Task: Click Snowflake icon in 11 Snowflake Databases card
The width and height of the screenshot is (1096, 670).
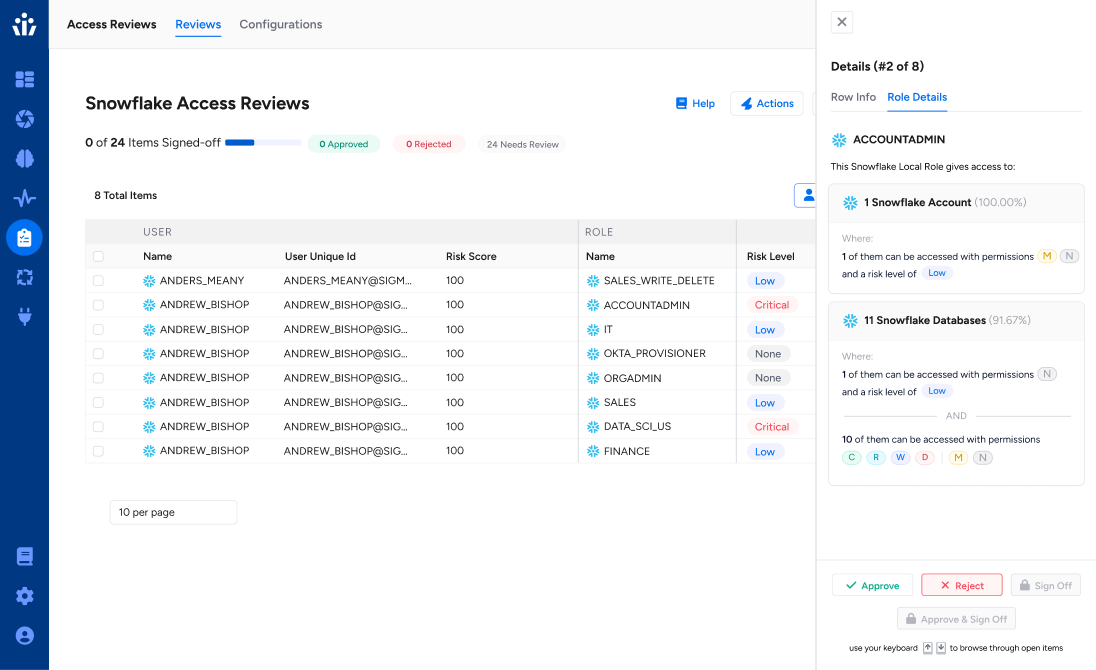Action: [850, 321]
